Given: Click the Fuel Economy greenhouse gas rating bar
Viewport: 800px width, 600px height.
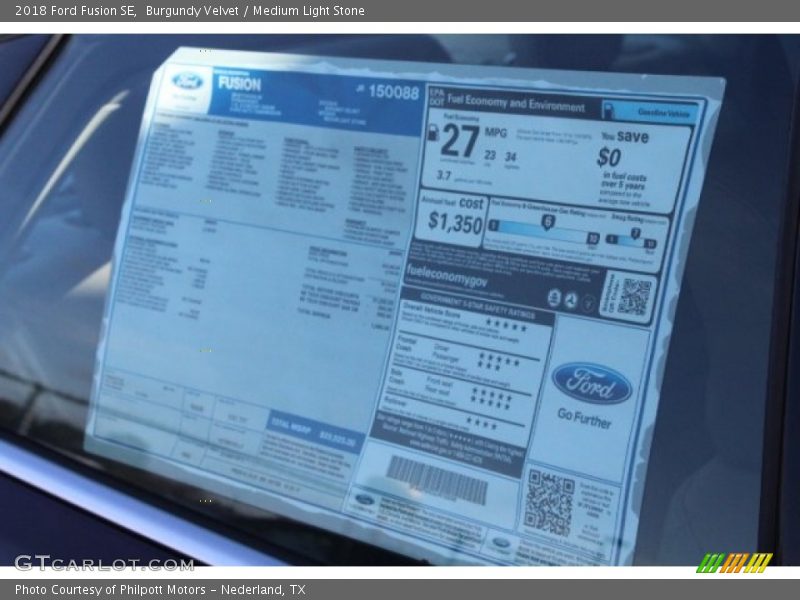Looking at the screenshot, I should [x=543, y=231].
